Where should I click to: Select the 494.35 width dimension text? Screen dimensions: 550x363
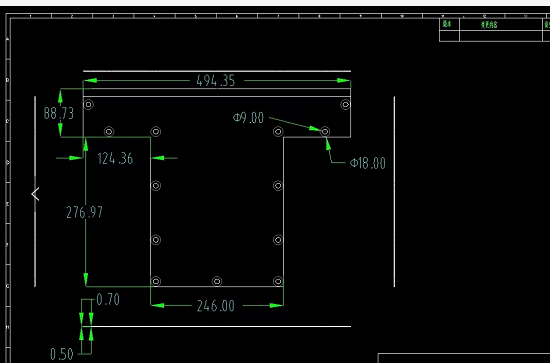[215, 81]
